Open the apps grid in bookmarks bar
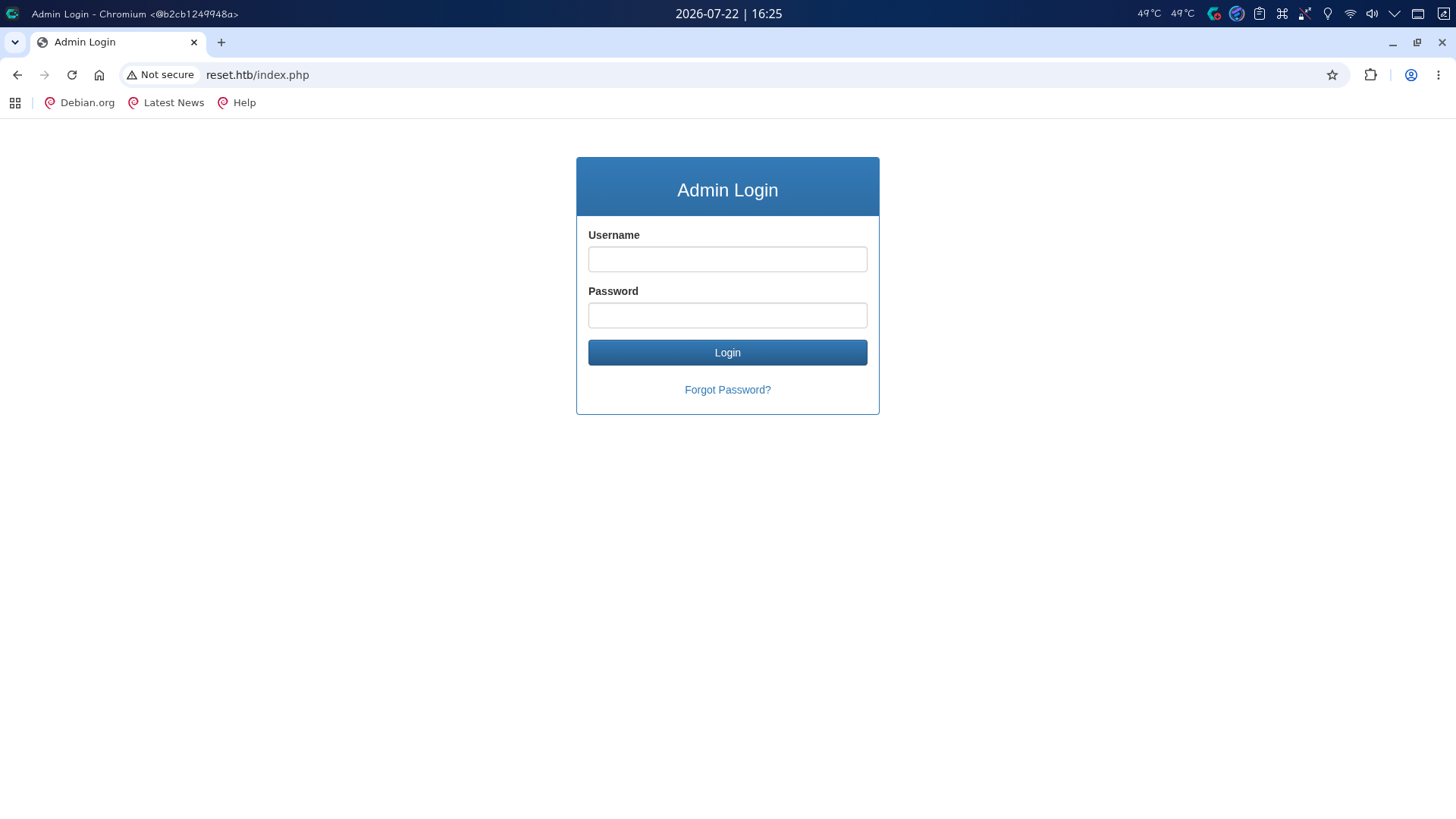The width and height of the screenshot is (1456, 819). coord(15,103)
